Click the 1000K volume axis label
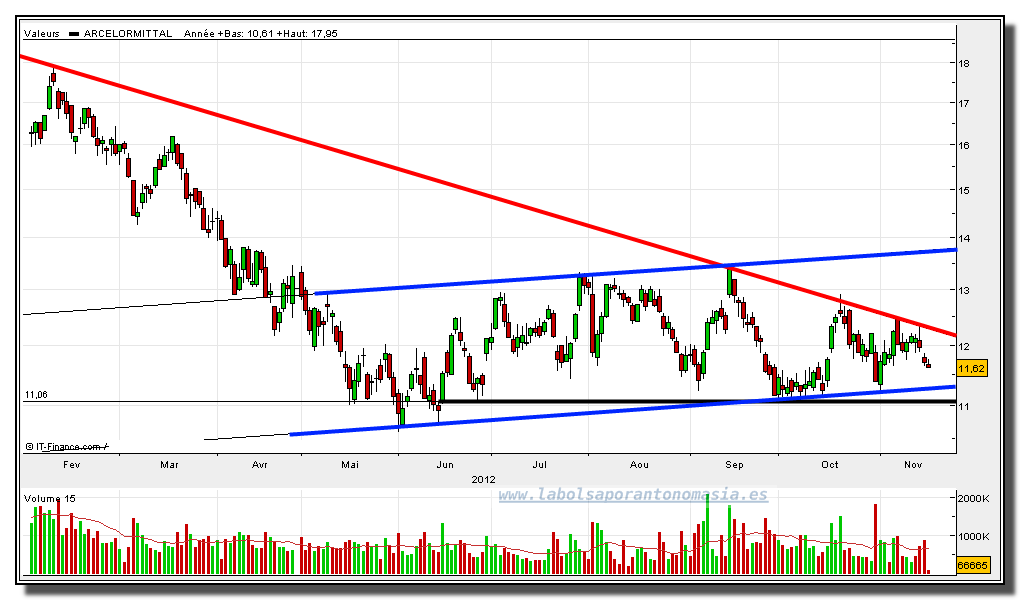Screen dimensions: 1020x600 click(x=973, y=536)
